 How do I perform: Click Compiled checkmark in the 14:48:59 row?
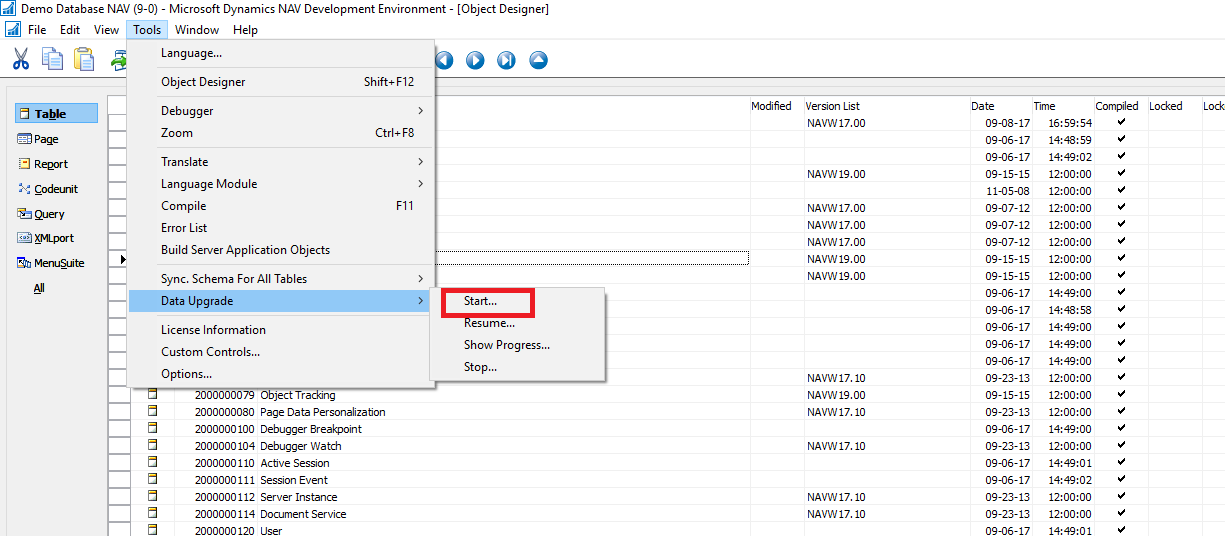tap(1121, 139)
